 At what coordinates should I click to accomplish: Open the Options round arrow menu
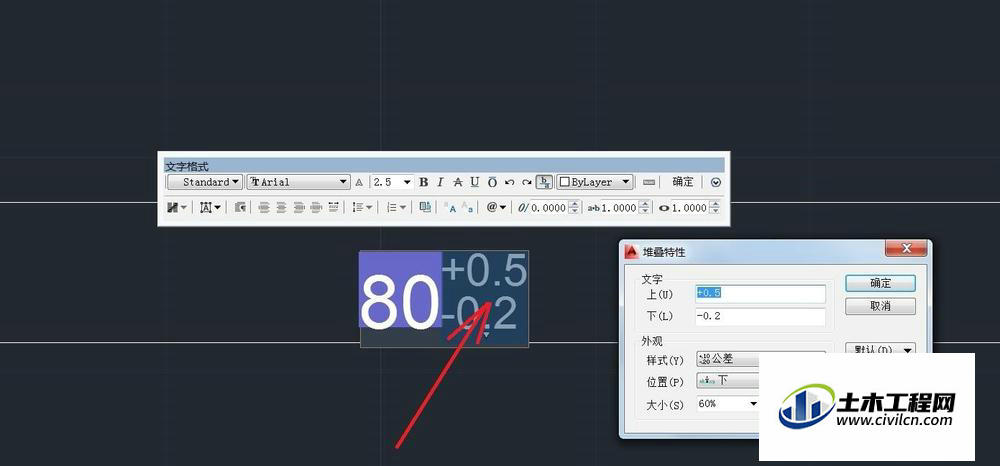pos(716,182)
